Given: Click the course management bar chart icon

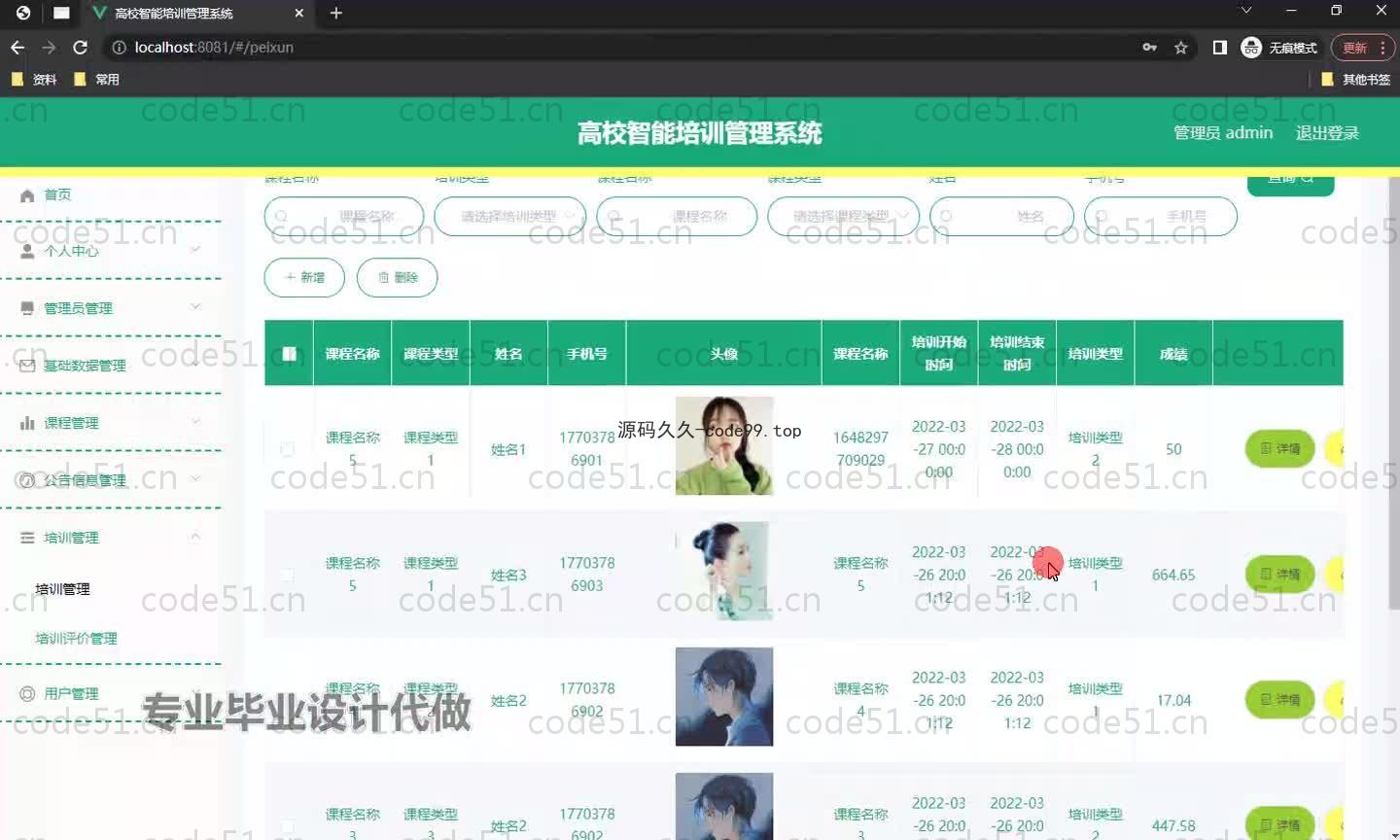Looking at the screenshot, I should click(27, 423).
